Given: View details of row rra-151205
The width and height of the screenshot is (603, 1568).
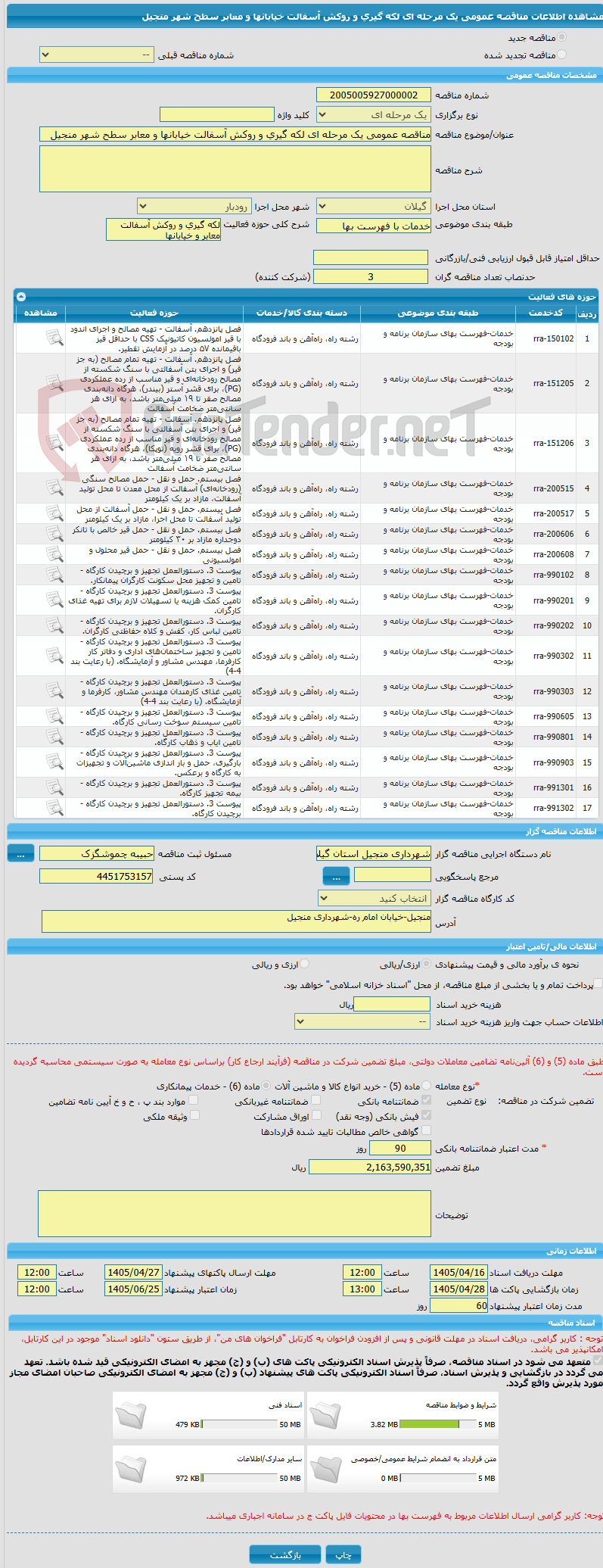Looking at the screenshot, I should (x=54, y=382).
